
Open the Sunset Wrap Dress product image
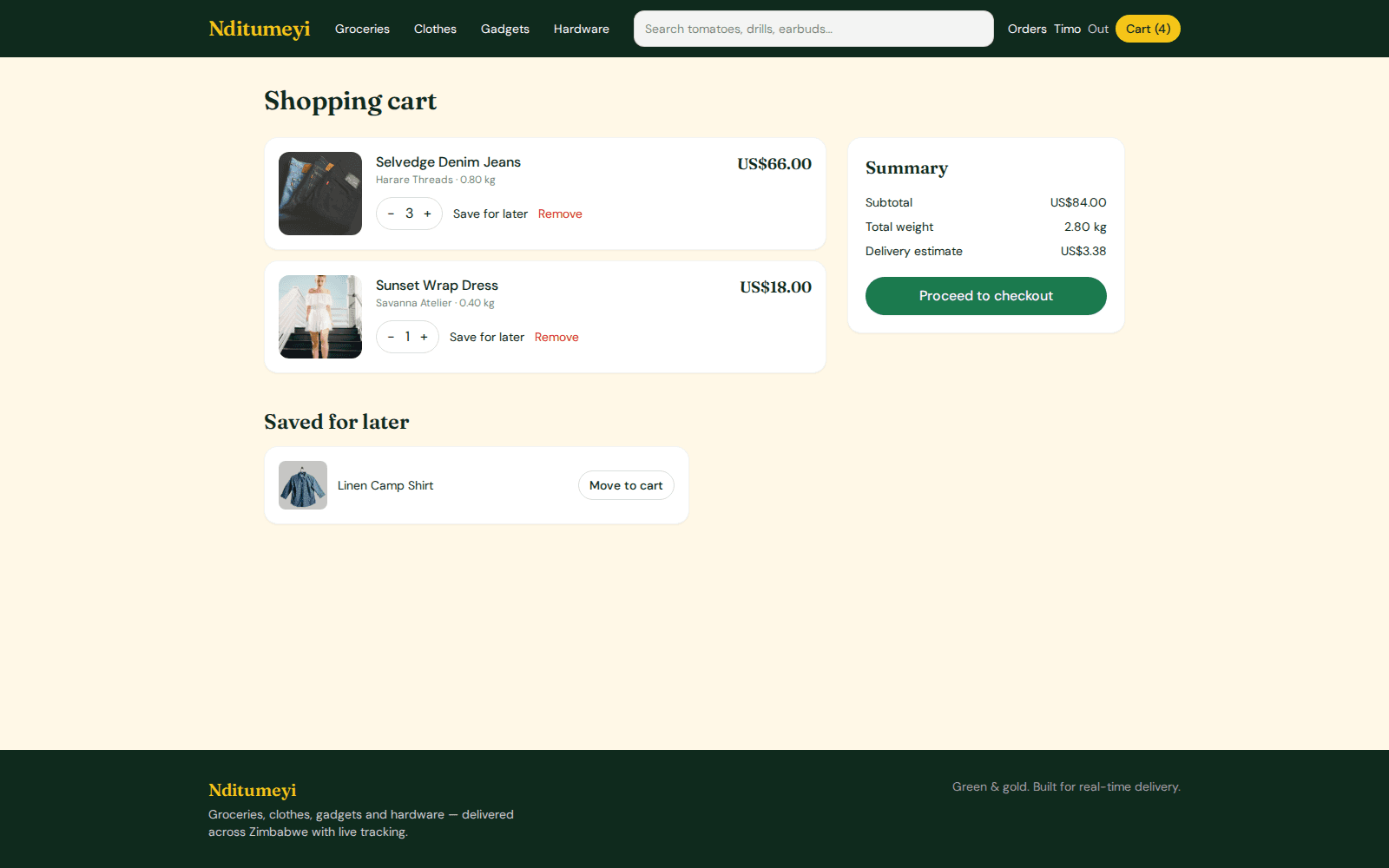[320, 317]
